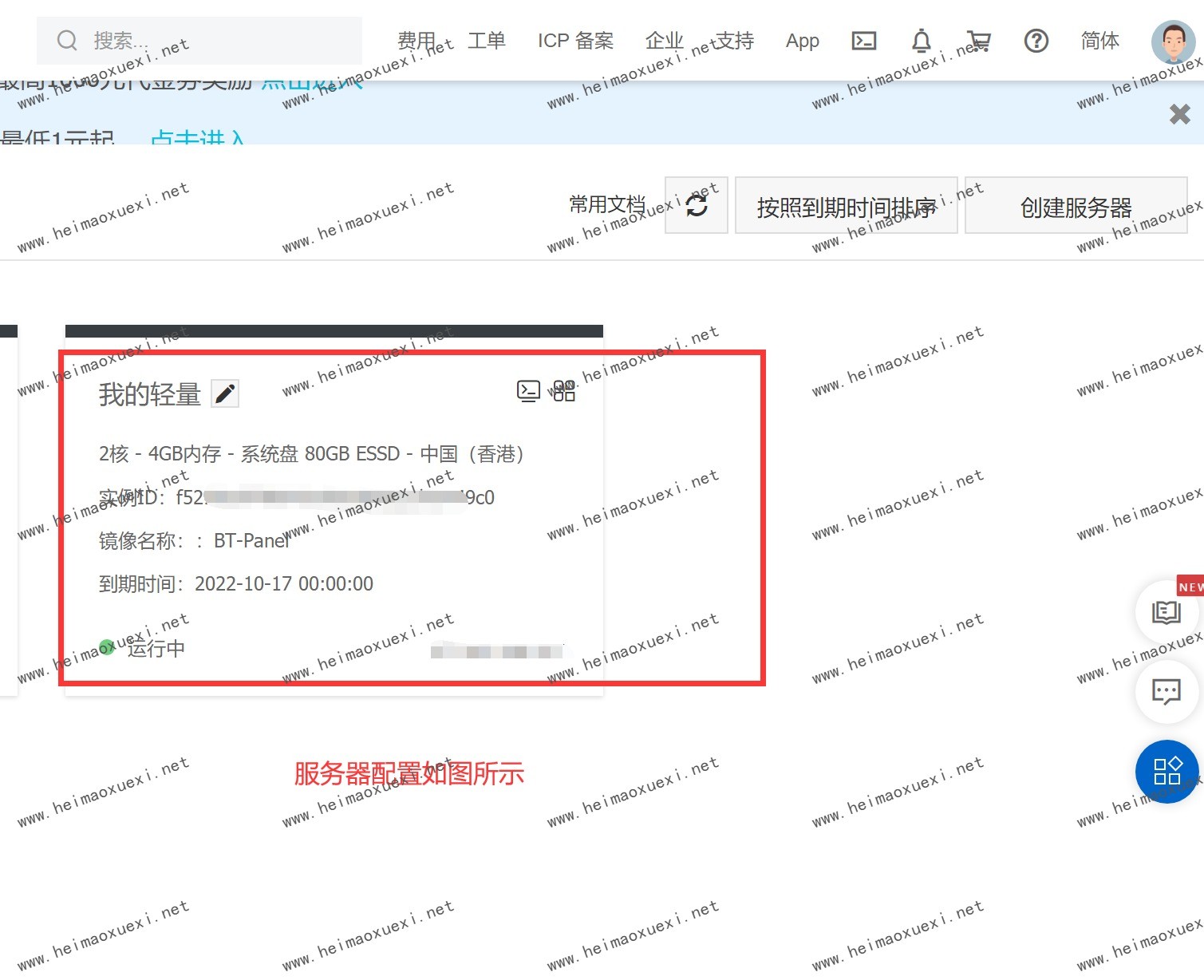Click the blue floating apps button
Viewport: 1204px width, 980px height.
pyautogui.click(x=1166, y=772)
